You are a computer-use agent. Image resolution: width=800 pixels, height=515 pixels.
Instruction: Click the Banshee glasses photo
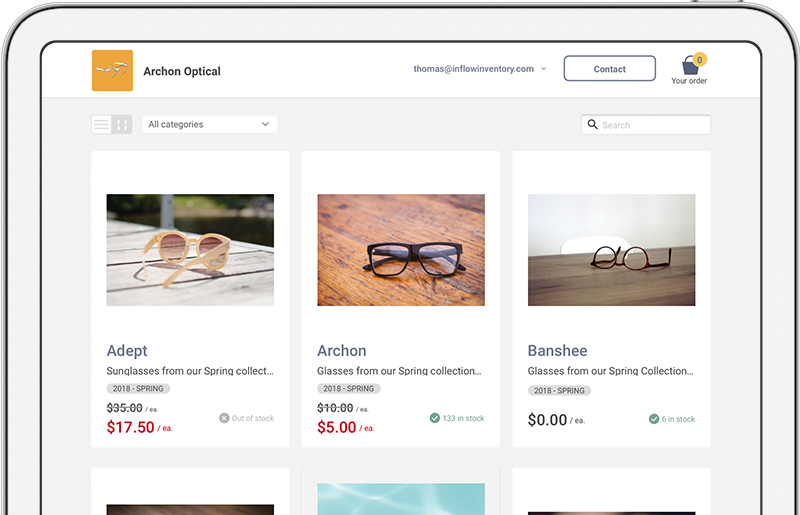click(x=611, y=250)
